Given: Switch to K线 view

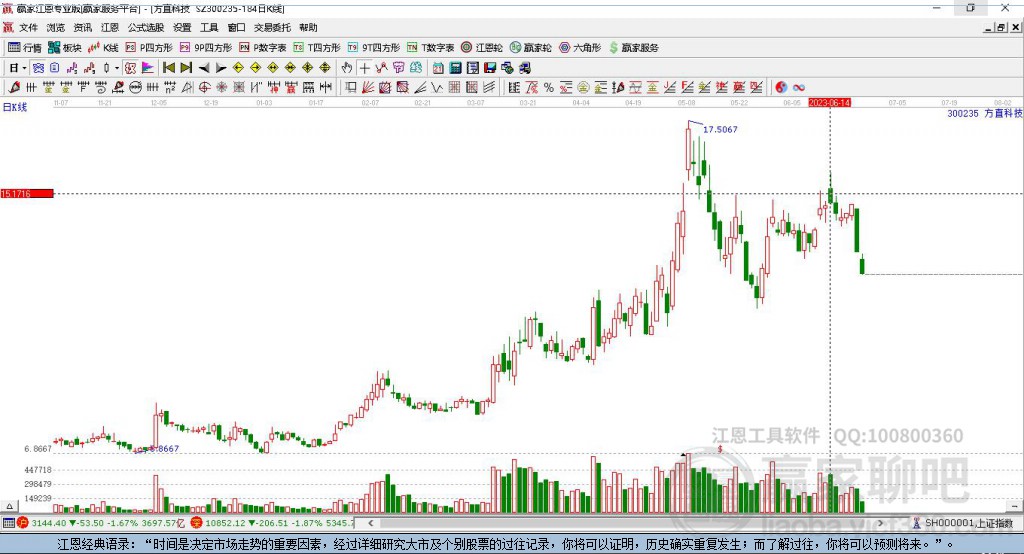Looking at the screenshot, I should [103, 48].
